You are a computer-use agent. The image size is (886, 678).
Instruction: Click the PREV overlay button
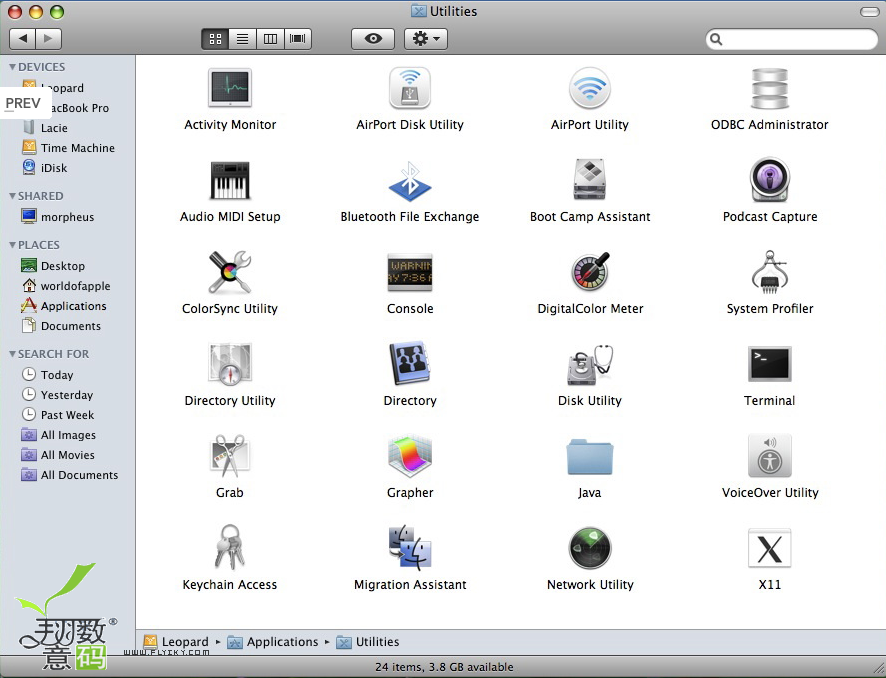pos(23,103)
